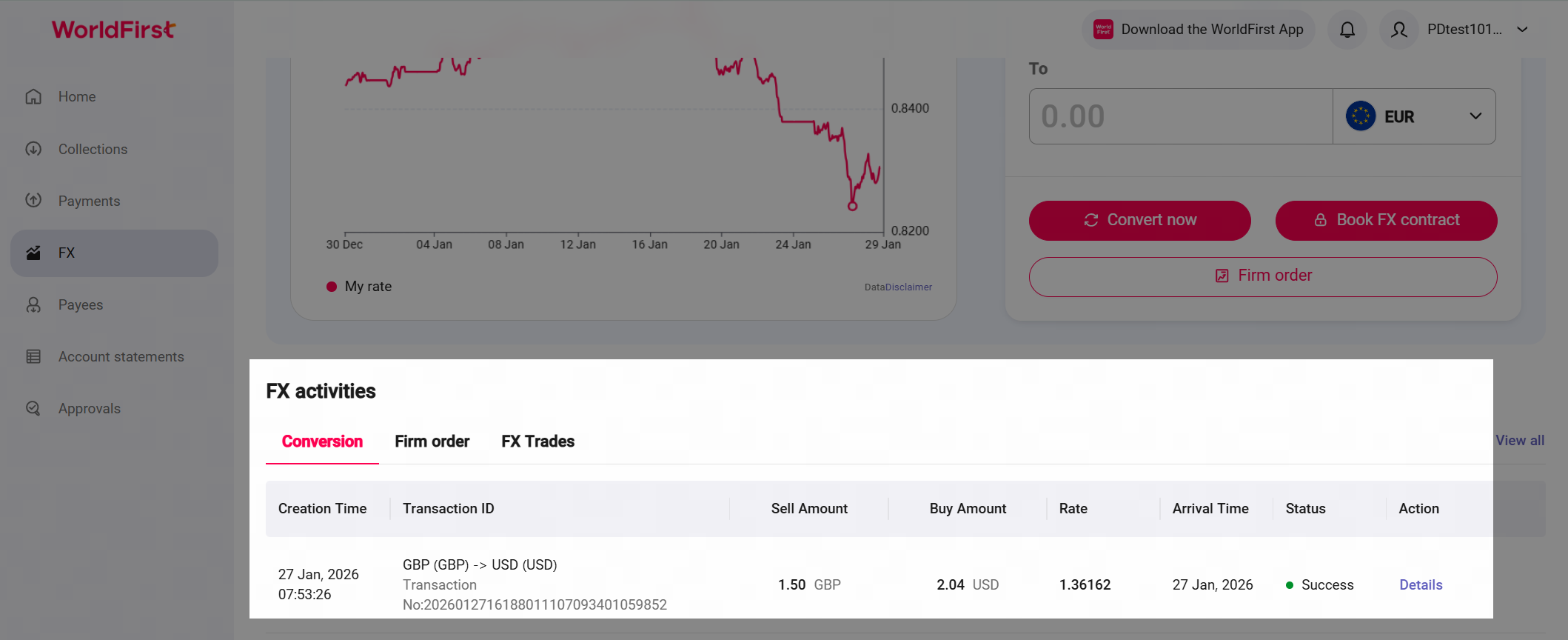Image resolution: width=1568 pixels, height=640 pixels.
Task: Click the Payments sidebar icon
Action: click(33, 201)
